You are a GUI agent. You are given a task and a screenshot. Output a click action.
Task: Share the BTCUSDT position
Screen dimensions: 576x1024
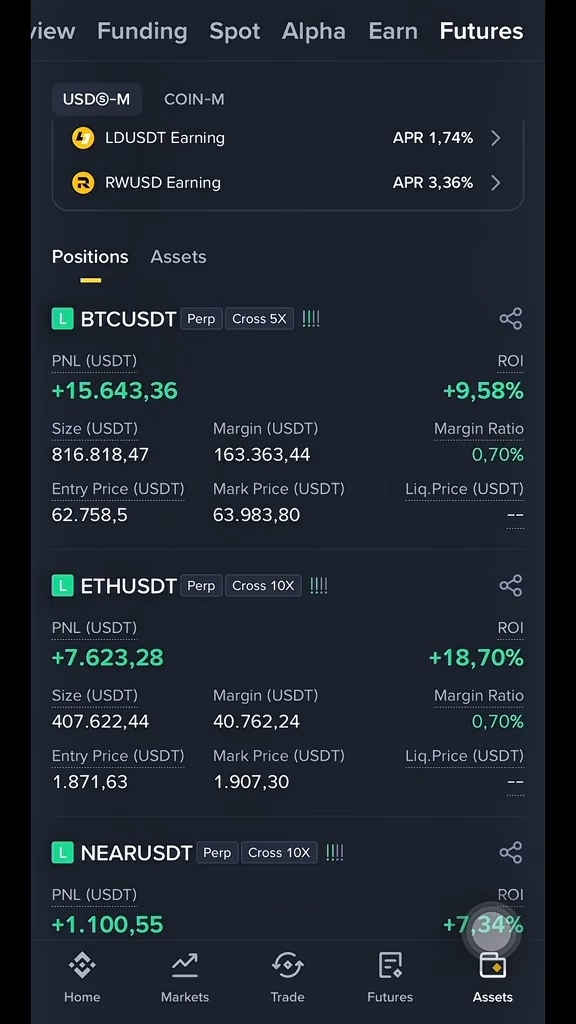pos(511,319)
